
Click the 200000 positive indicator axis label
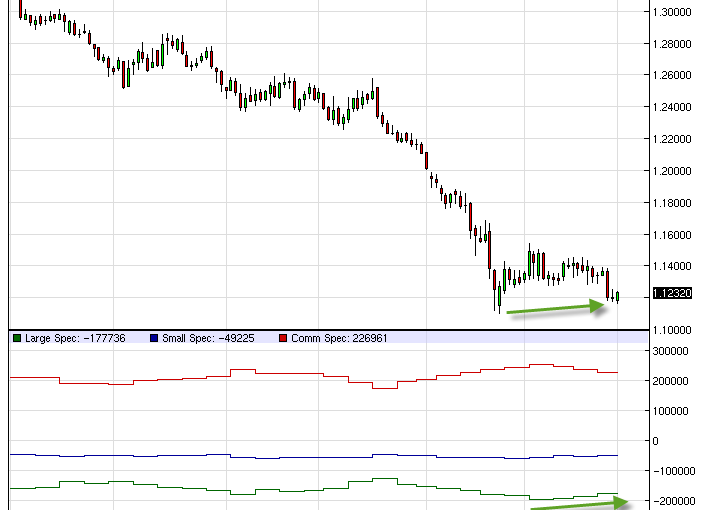(x=670, y=381)
